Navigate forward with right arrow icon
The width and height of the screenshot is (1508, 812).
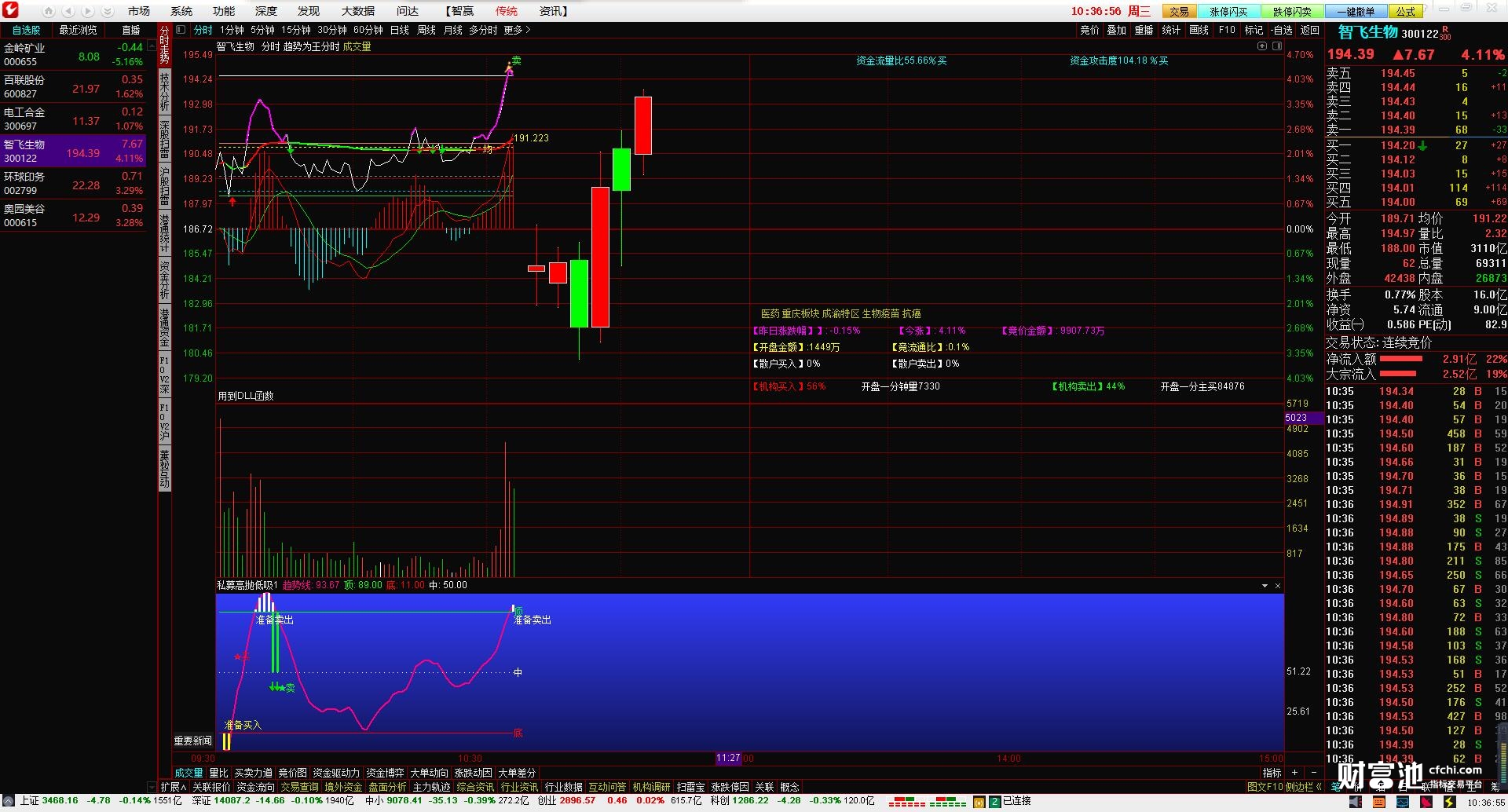click(88, 11)
